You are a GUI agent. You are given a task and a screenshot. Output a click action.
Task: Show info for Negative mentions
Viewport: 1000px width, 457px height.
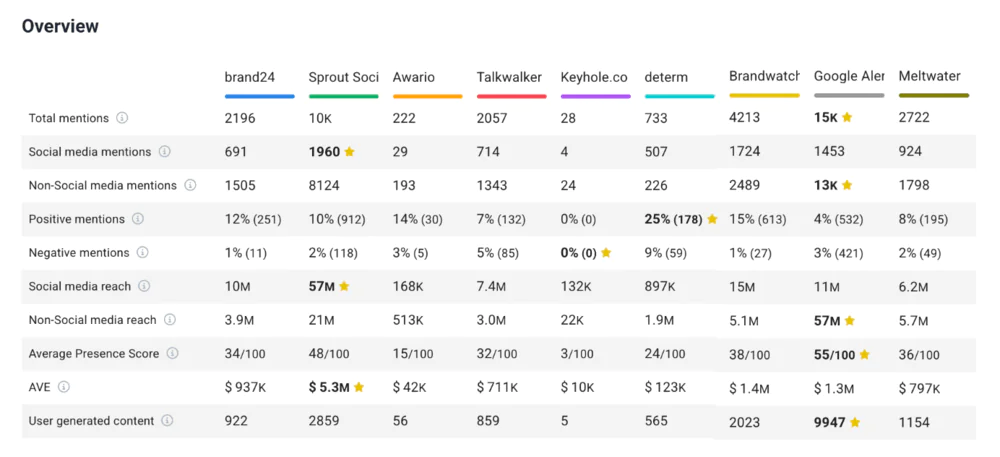142,253
